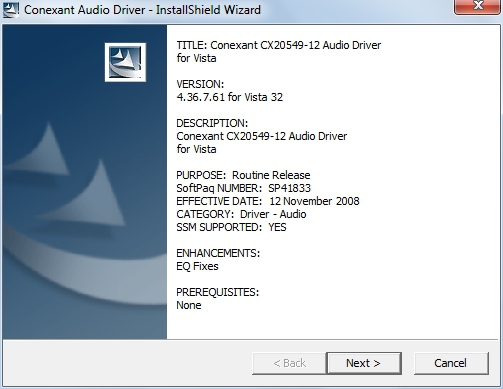This screenshot has width=503, height=389.
Task: Click the None text under PREREQUISITES
Action: point(189,305)
